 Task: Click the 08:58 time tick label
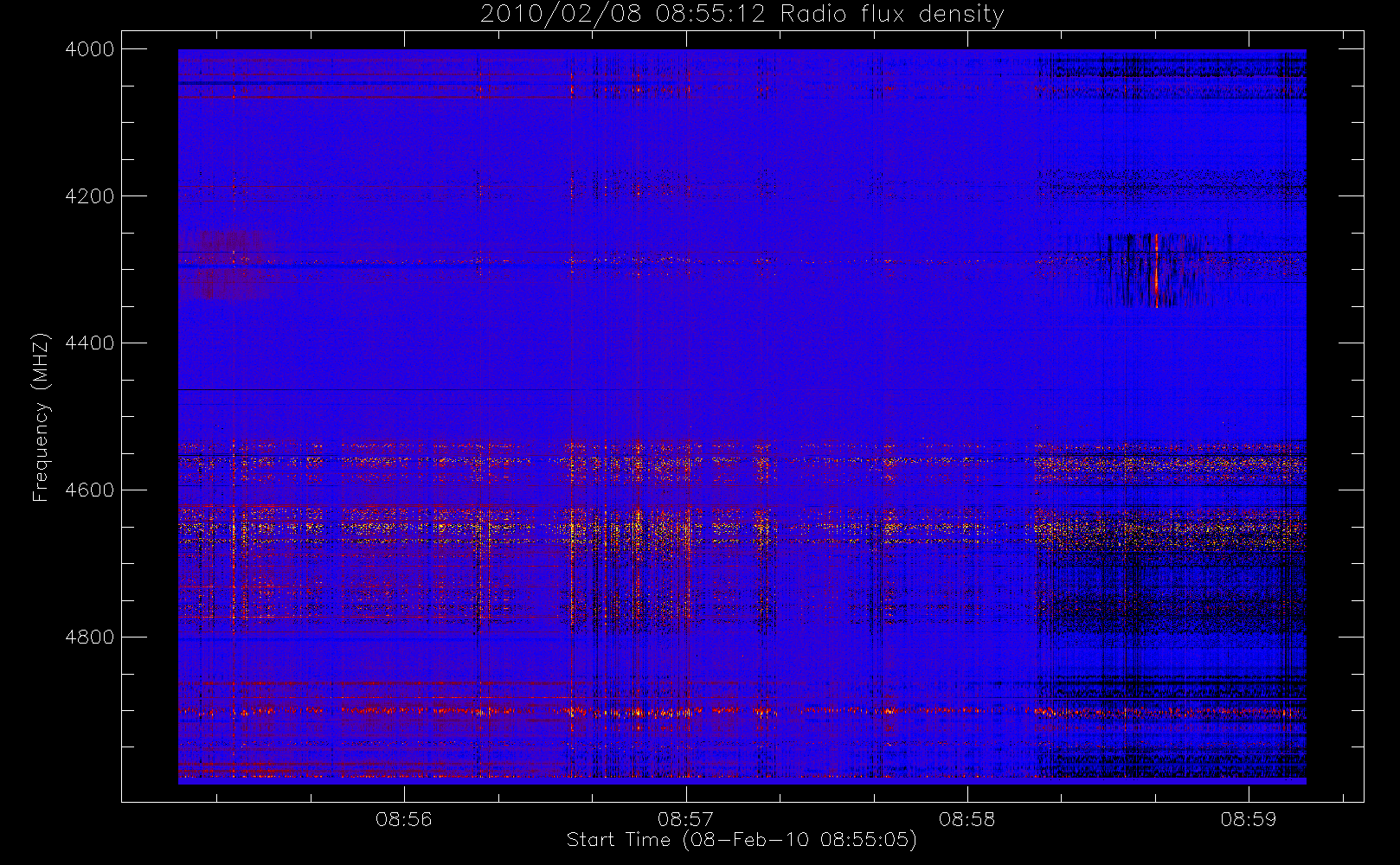click(967, 819)
